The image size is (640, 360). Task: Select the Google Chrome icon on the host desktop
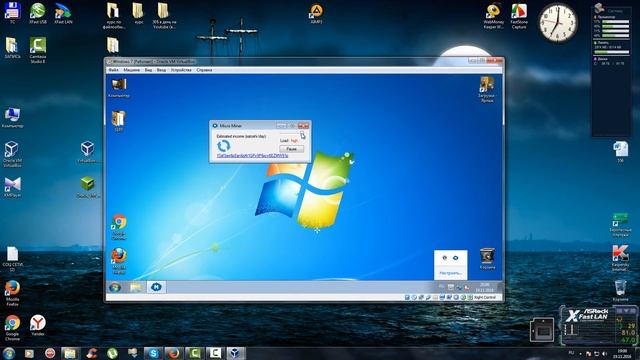point(12,328)
